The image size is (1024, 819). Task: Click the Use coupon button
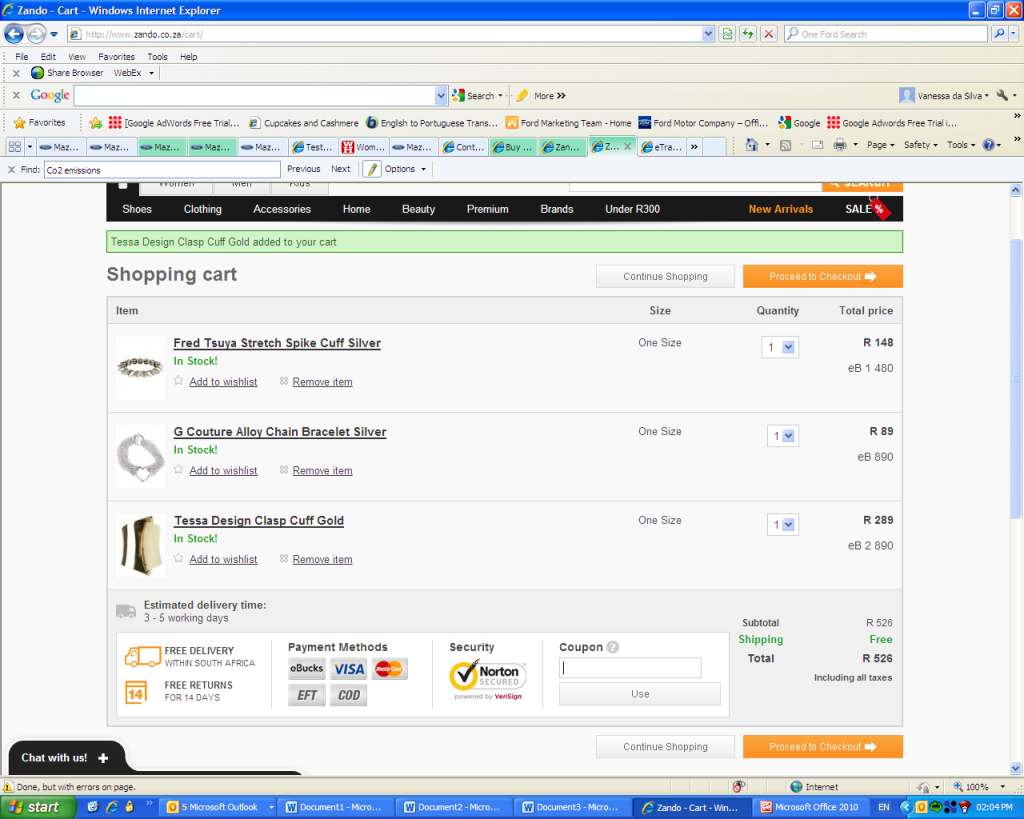(640, 694)
